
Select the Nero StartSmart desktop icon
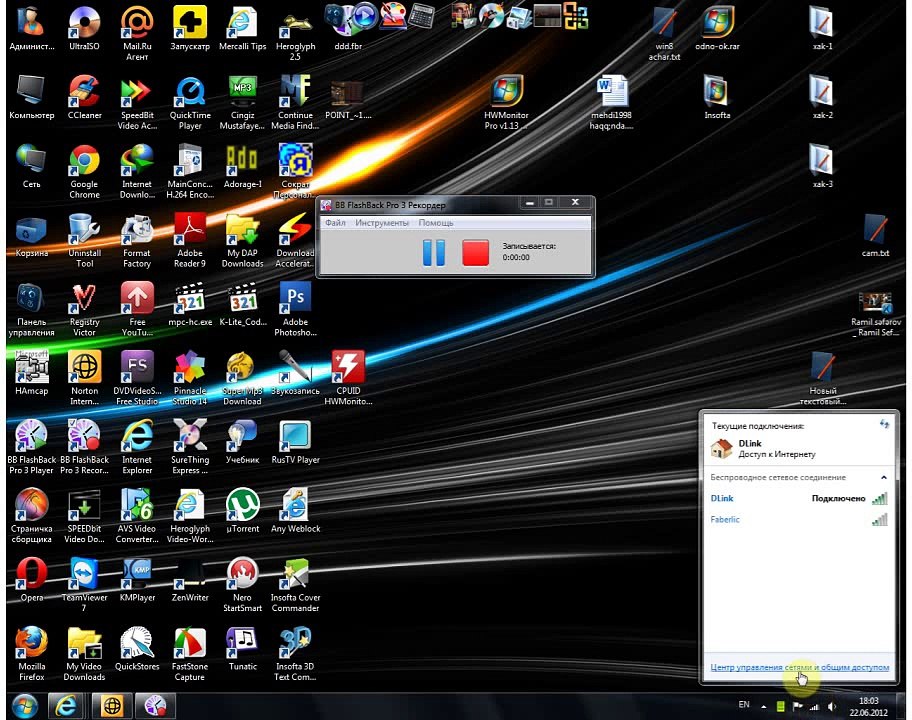point(243,584)
